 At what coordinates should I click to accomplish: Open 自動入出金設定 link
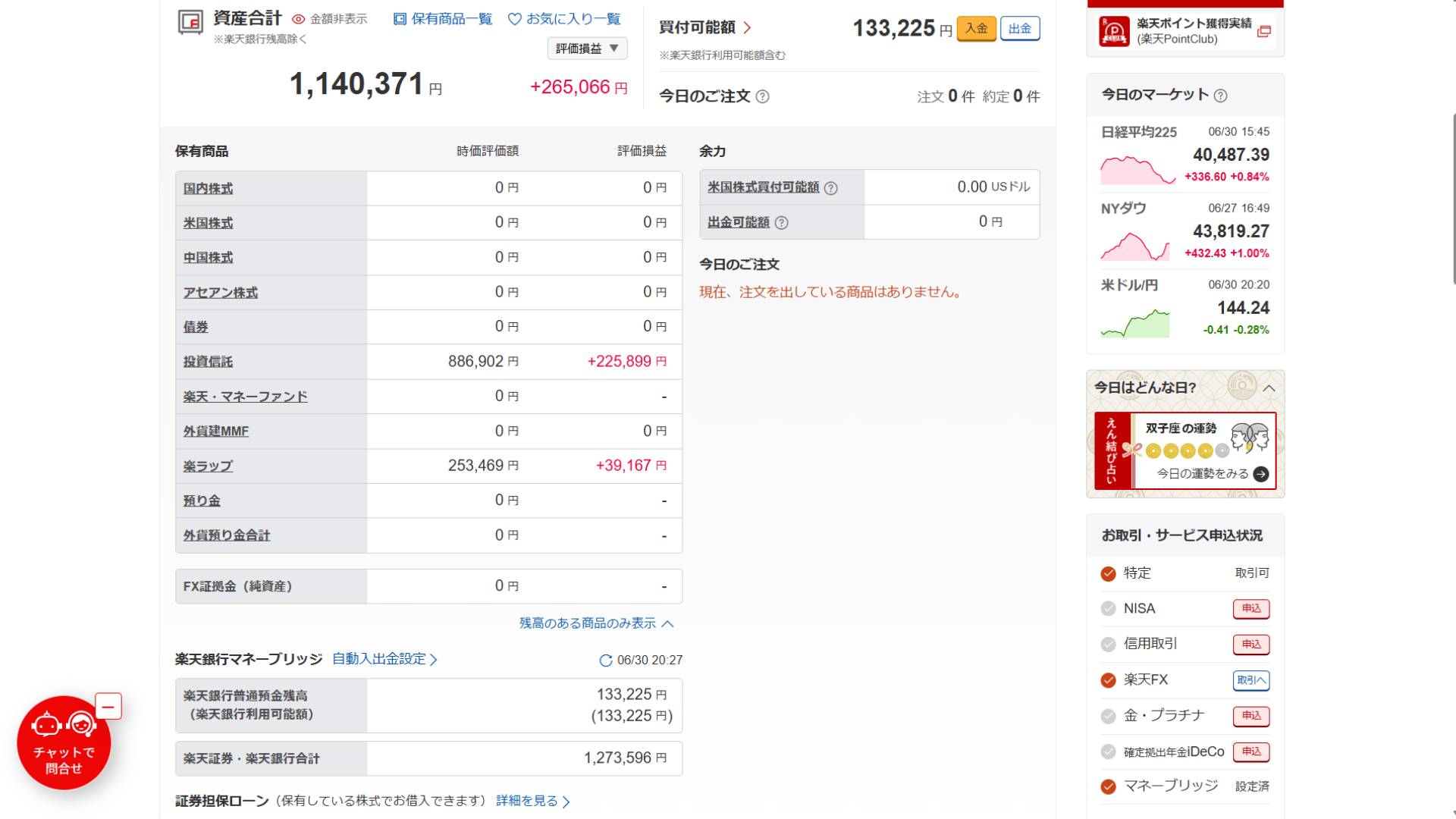[385, 659]
